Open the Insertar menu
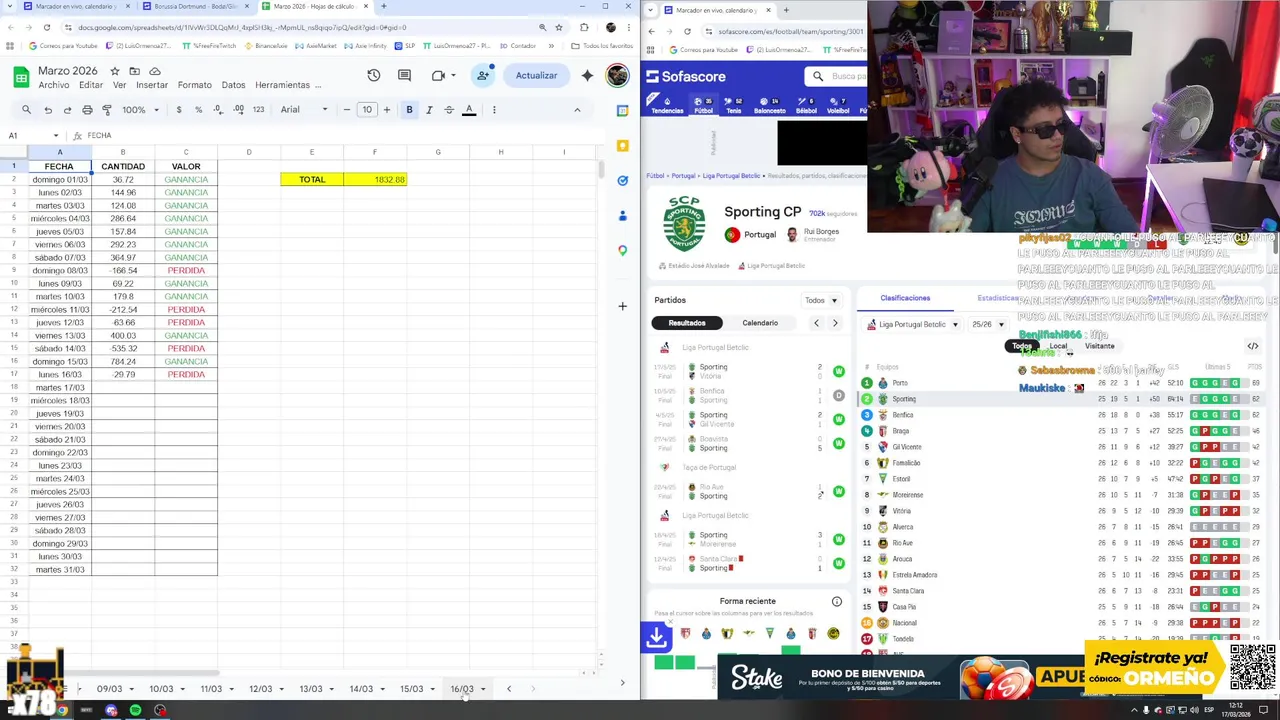This screenshot has height=720, width=1280. [152, 85]
